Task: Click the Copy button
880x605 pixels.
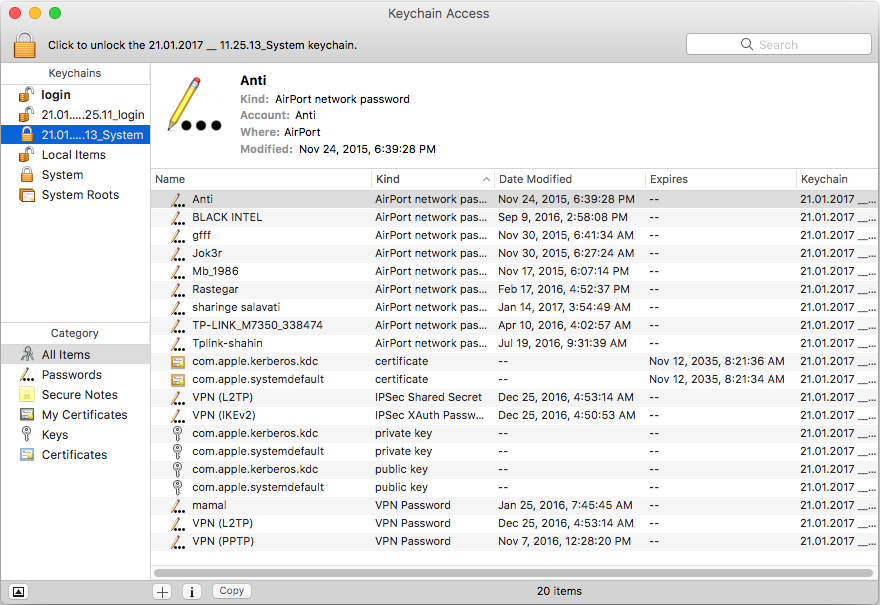Action: (x=231, y=591)
